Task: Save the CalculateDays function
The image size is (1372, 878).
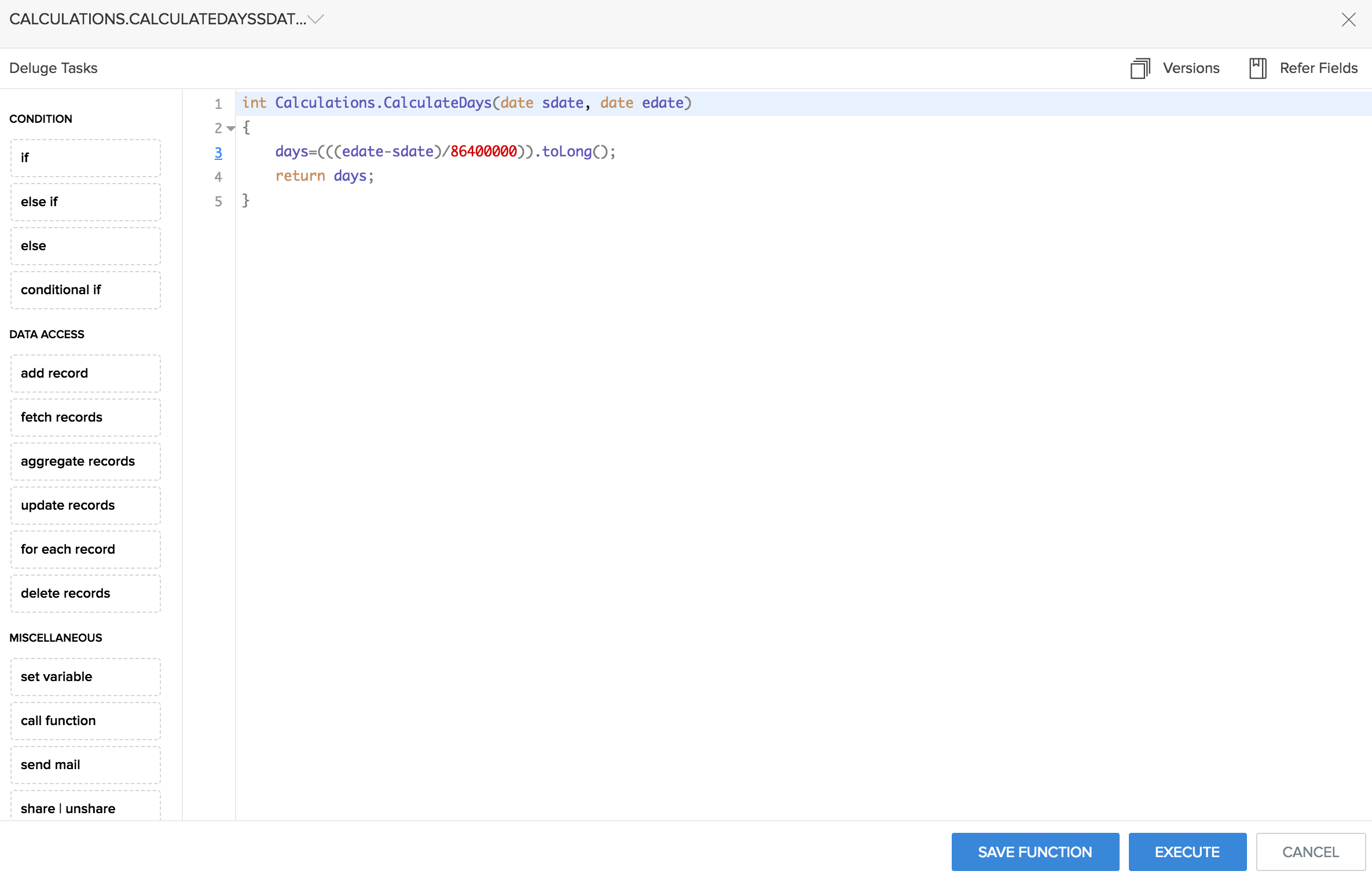Action: pos(1034,851)
